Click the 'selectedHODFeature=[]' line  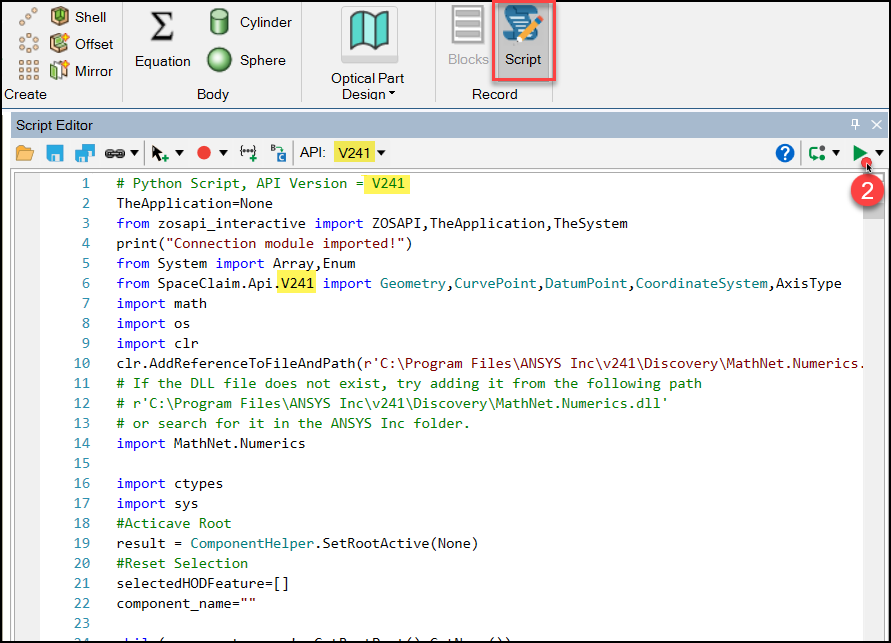click(x=203, y=583)
